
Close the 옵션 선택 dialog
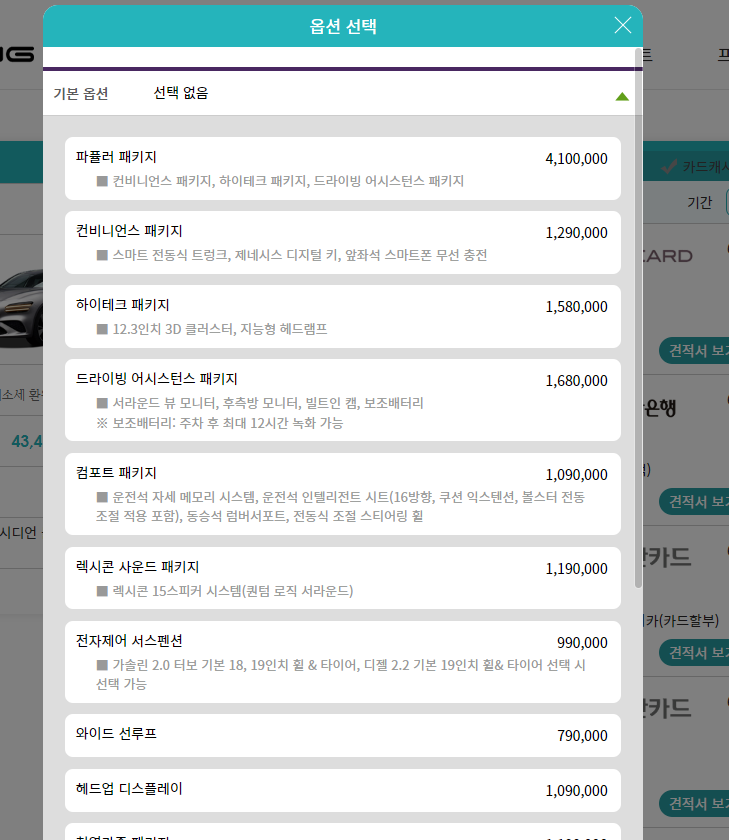[x=622, y=25]
